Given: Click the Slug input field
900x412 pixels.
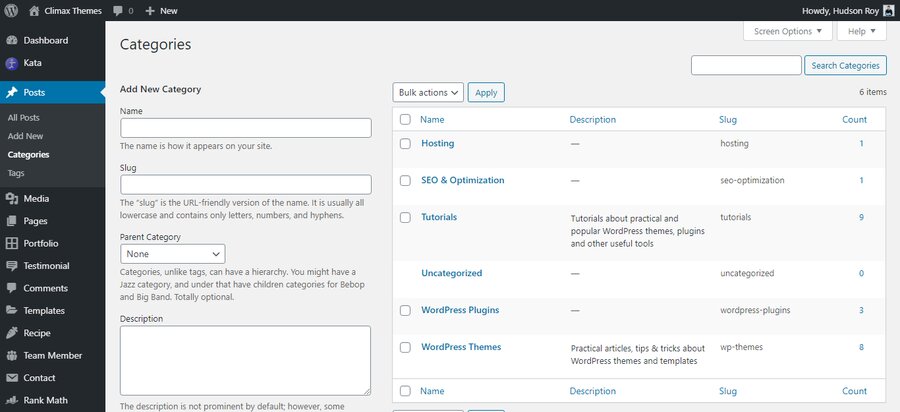Looking at the screenshot, I should [x=246, y=185].
